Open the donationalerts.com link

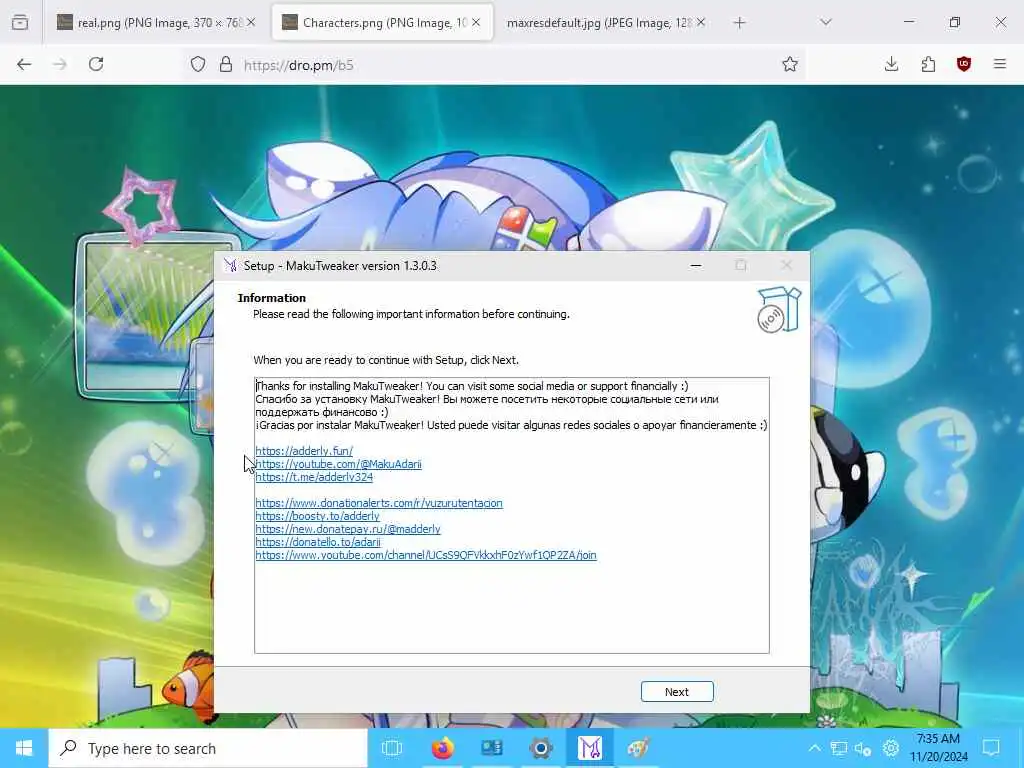[379, 503]
